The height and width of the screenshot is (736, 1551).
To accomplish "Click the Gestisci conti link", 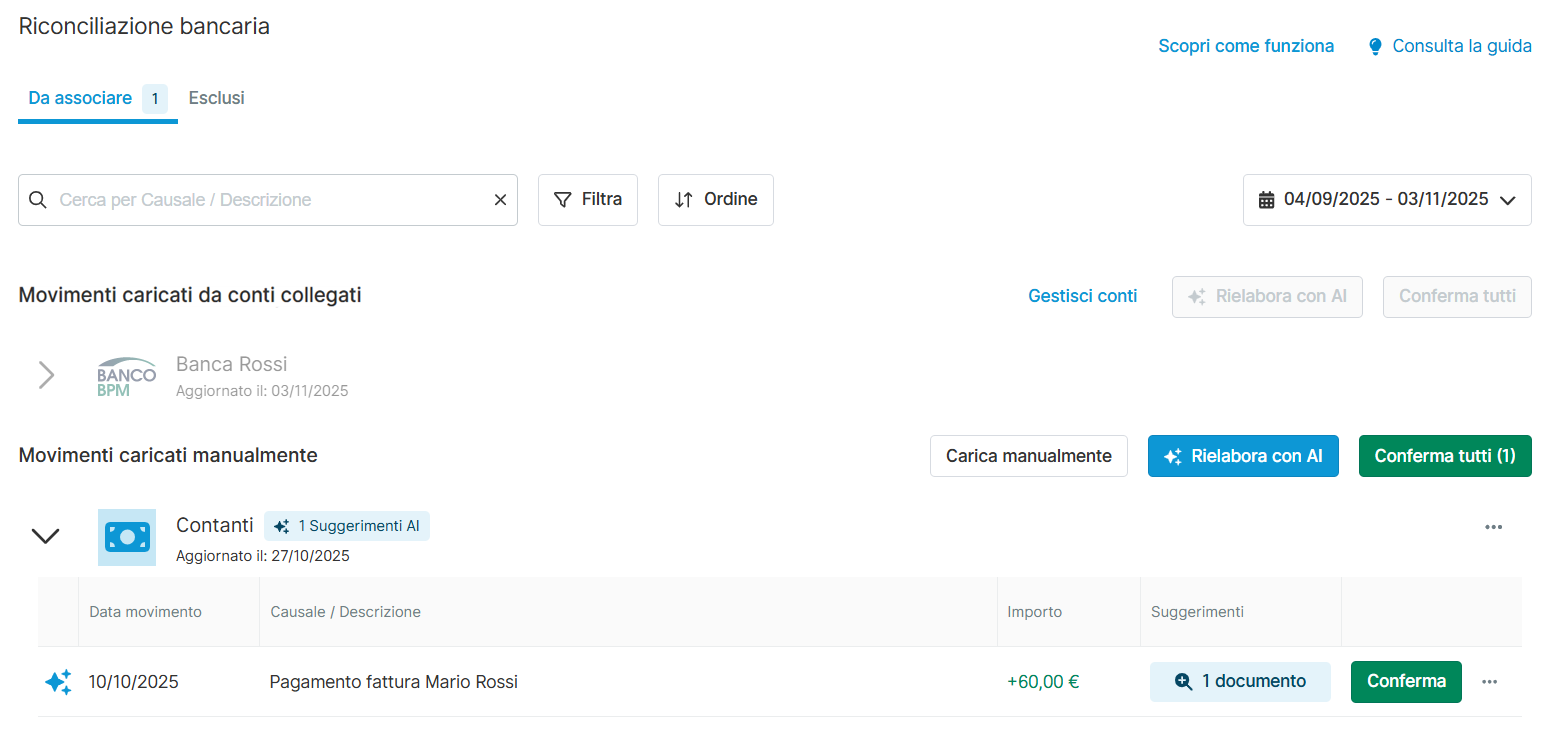I will pos(1082,296).
